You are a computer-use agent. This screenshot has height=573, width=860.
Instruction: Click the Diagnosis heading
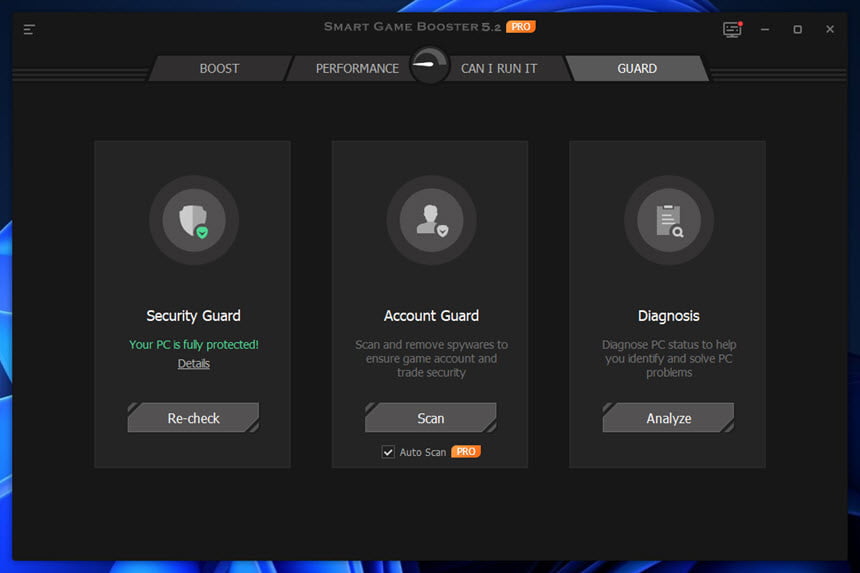point(669,316)
